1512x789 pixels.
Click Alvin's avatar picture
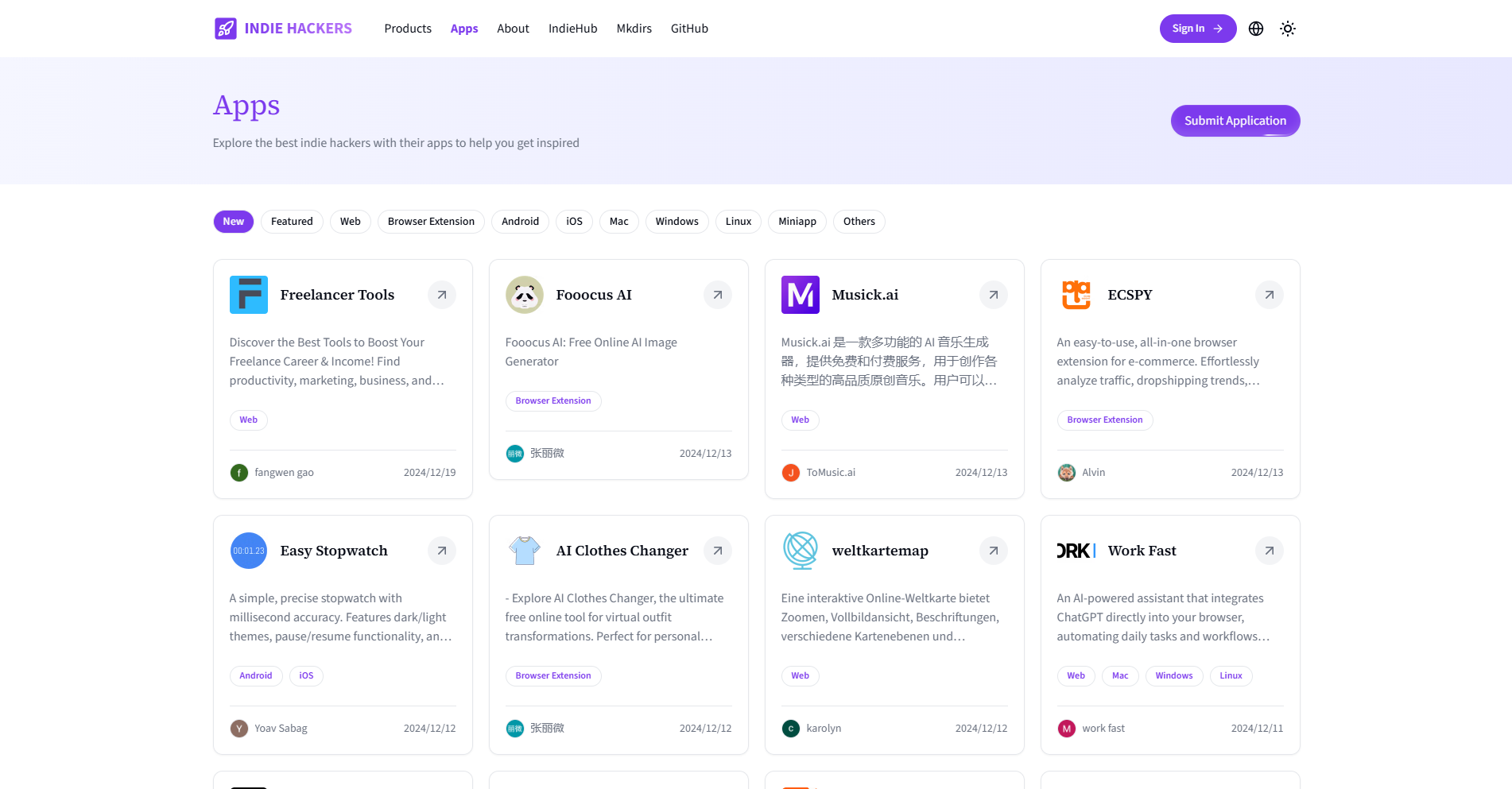1067,473
